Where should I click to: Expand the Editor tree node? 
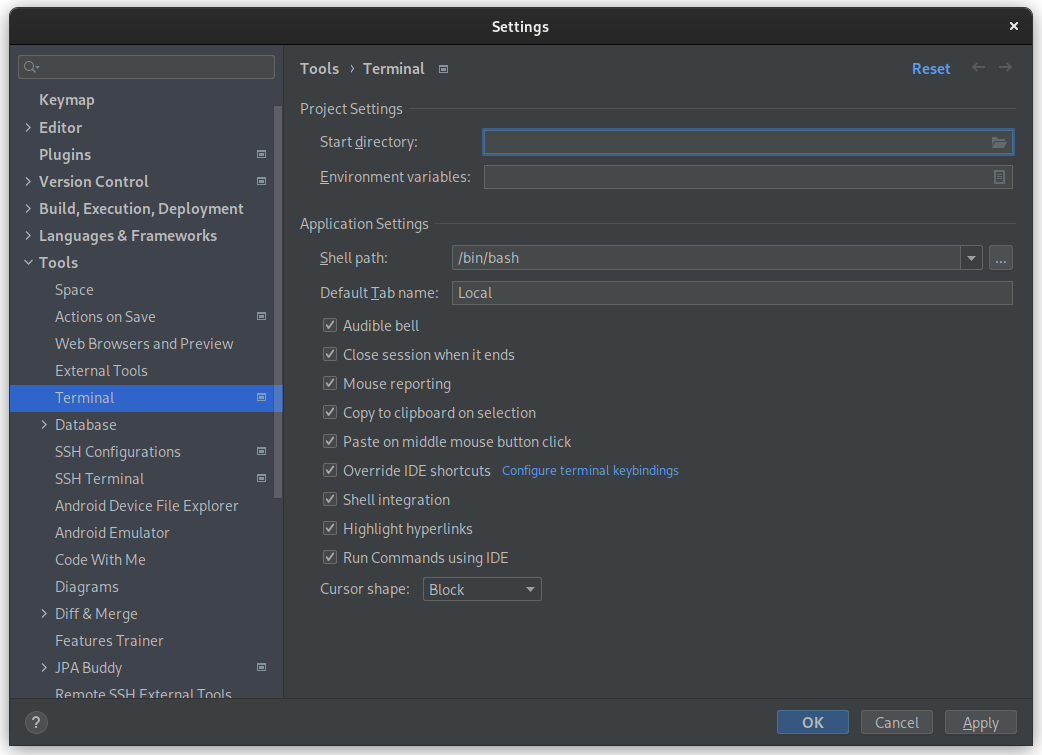click(x=28, y=127)
